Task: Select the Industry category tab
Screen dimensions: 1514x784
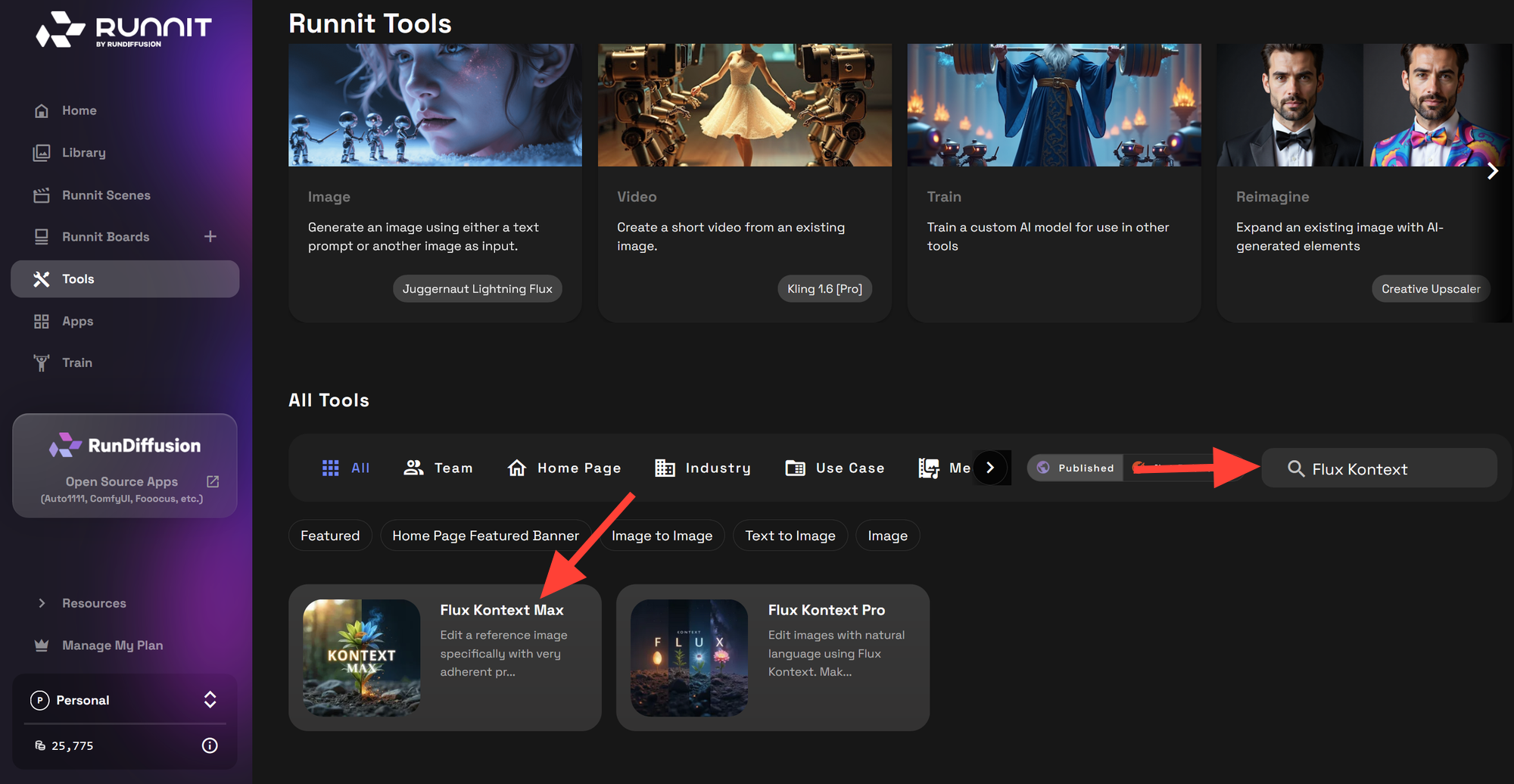Action: pyautogui.click(x=702, y=468)
